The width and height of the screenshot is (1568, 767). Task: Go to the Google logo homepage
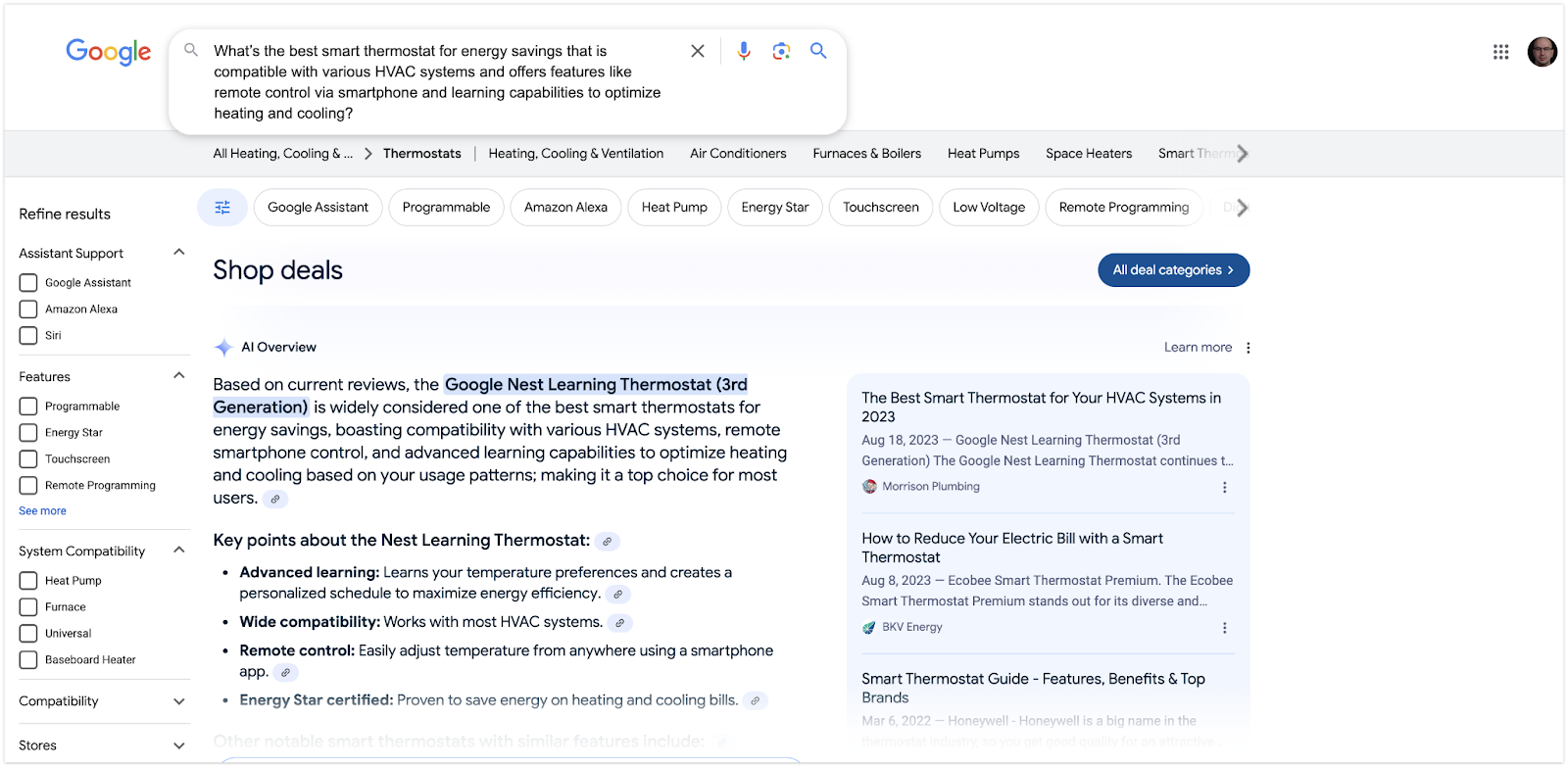(109, 52)
